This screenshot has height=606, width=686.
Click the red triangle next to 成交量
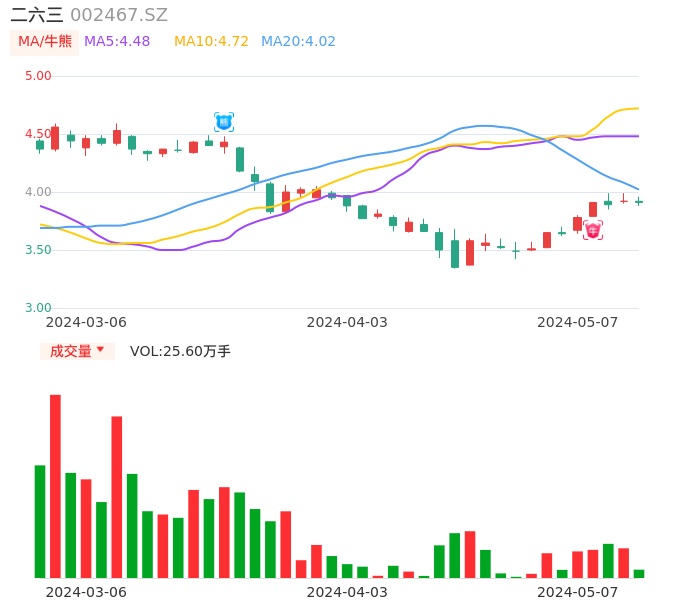coord(100,350)
